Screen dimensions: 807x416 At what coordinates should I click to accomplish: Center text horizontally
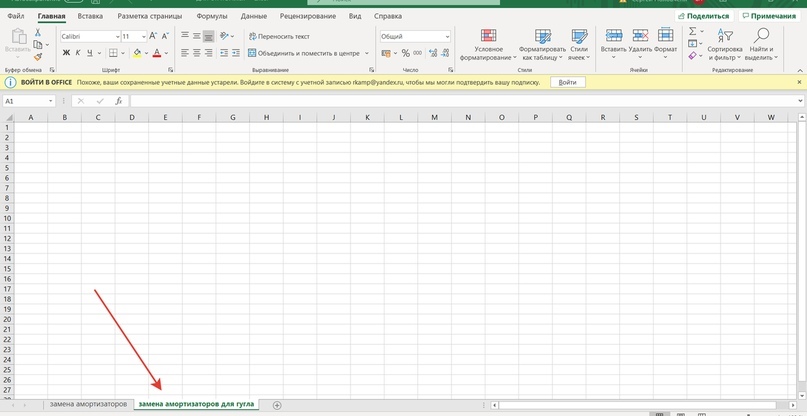197,53
